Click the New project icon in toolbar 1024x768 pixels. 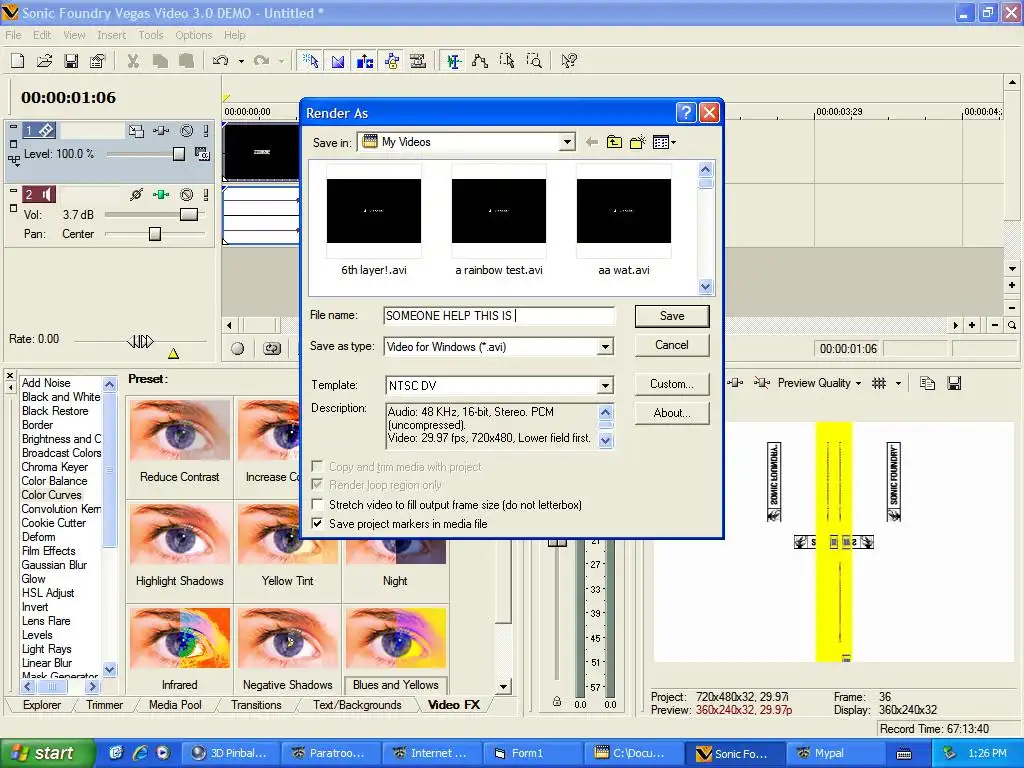coord(18,61)
